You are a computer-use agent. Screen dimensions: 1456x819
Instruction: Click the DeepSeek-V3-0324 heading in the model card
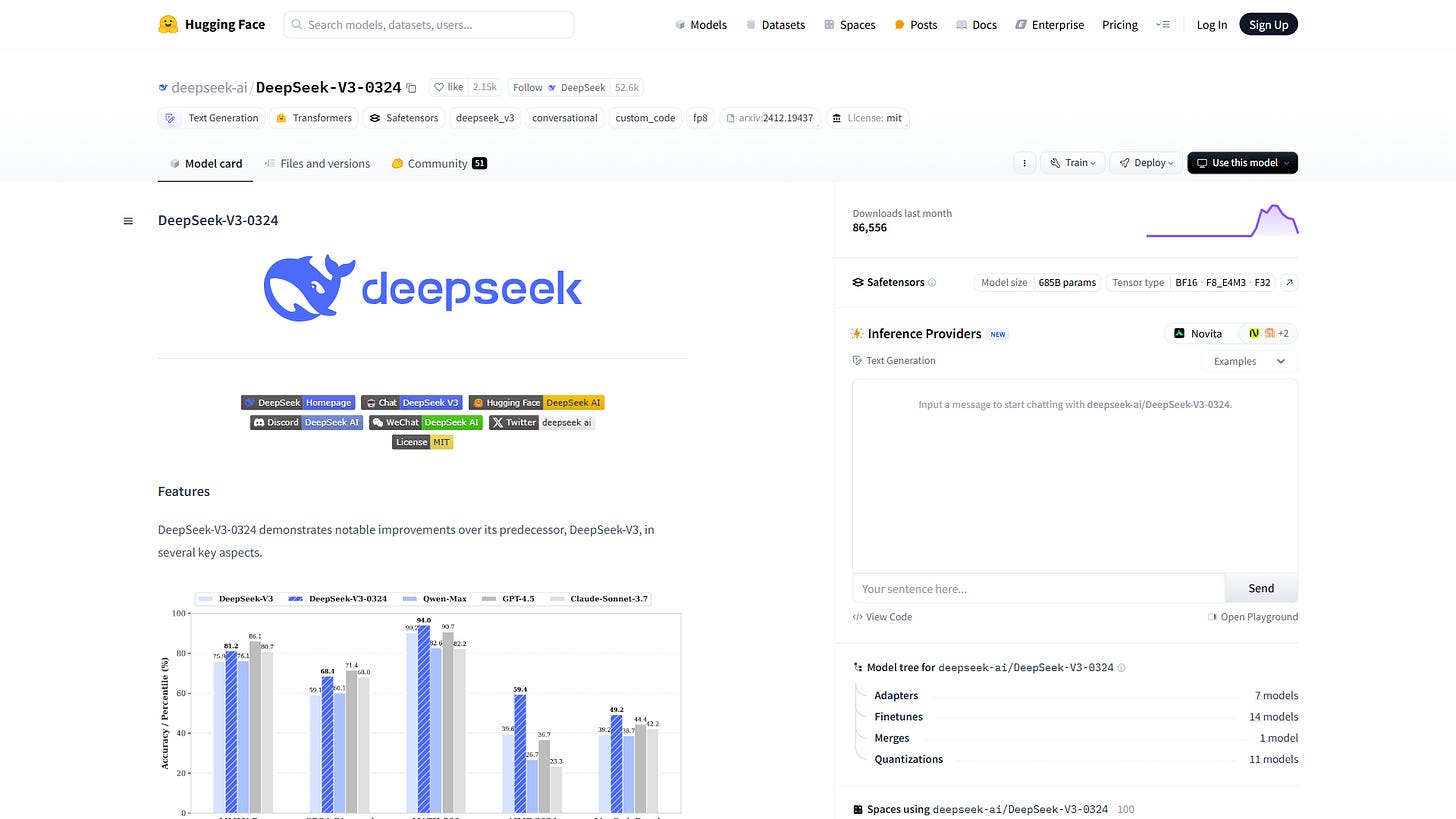point(218,220)
